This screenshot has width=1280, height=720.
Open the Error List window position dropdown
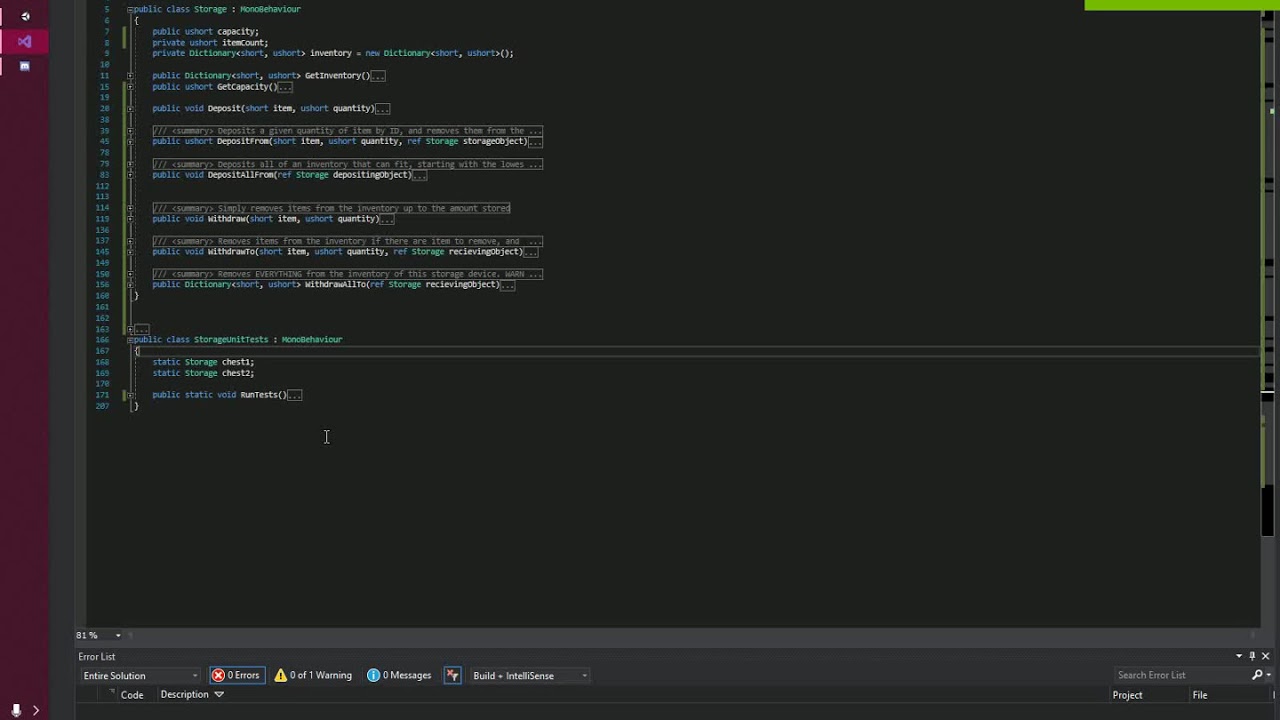point(1238,656)
